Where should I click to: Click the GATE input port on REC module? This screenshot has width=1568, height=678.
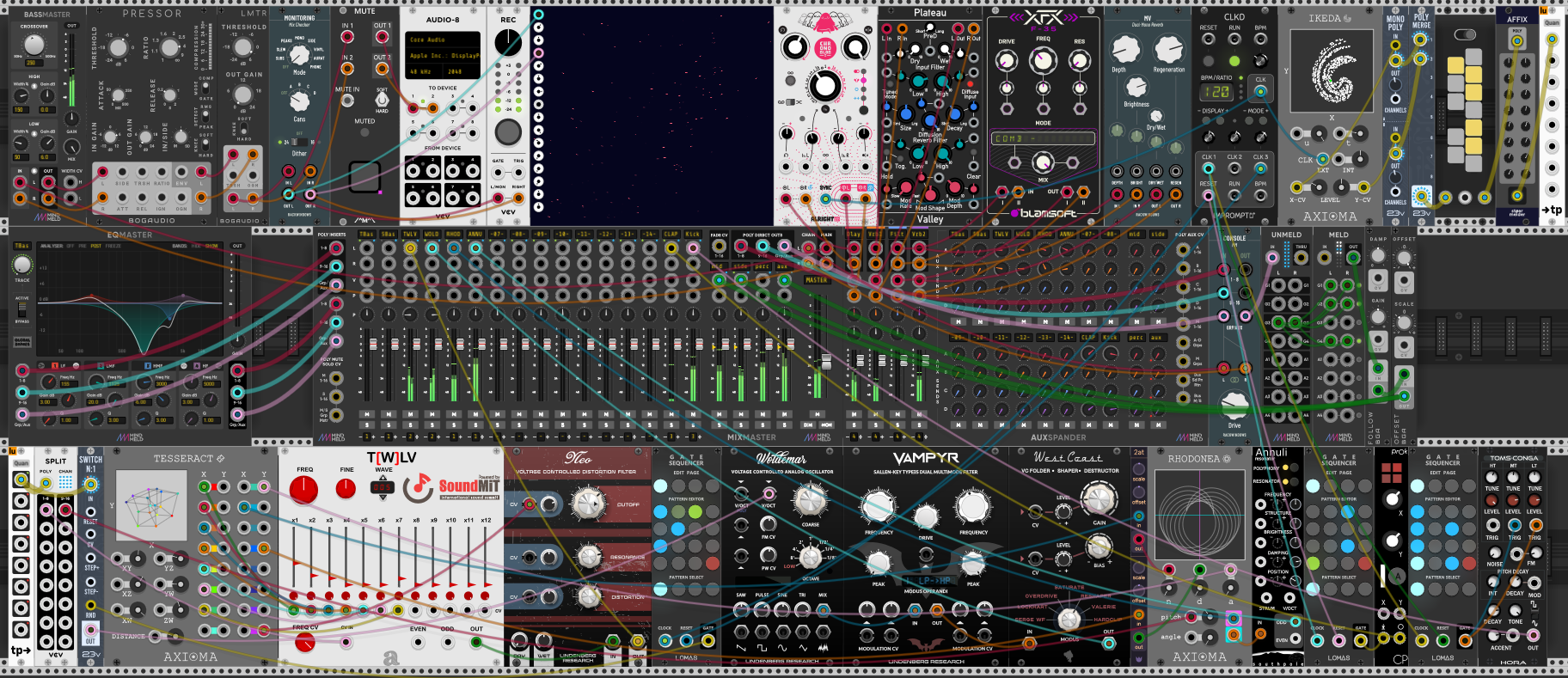[x=498, y=172]
